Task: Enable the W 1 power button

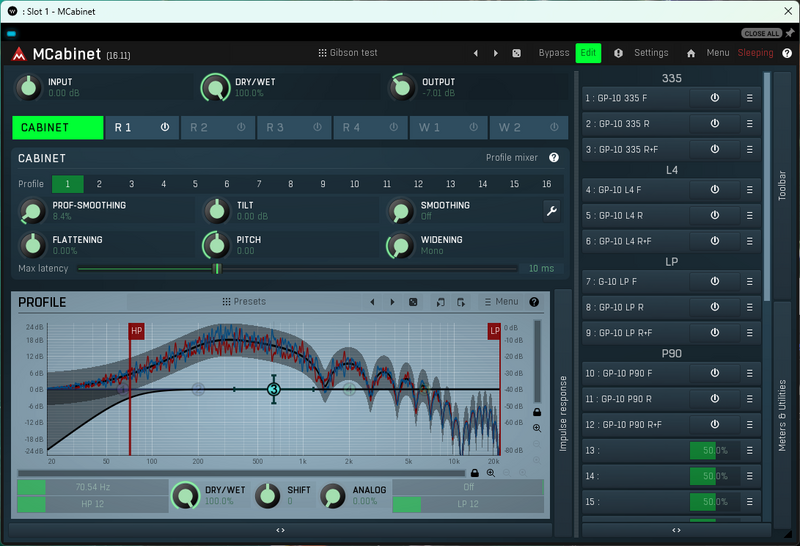Action: [x=473, y=127]
